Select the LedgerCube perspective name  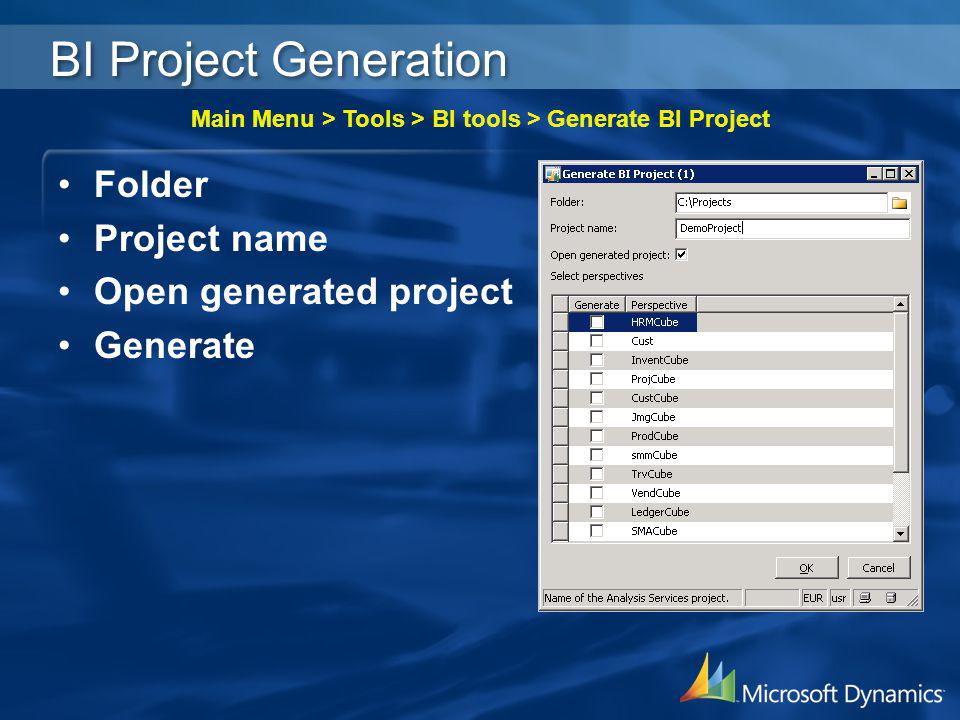click(660, 512)
